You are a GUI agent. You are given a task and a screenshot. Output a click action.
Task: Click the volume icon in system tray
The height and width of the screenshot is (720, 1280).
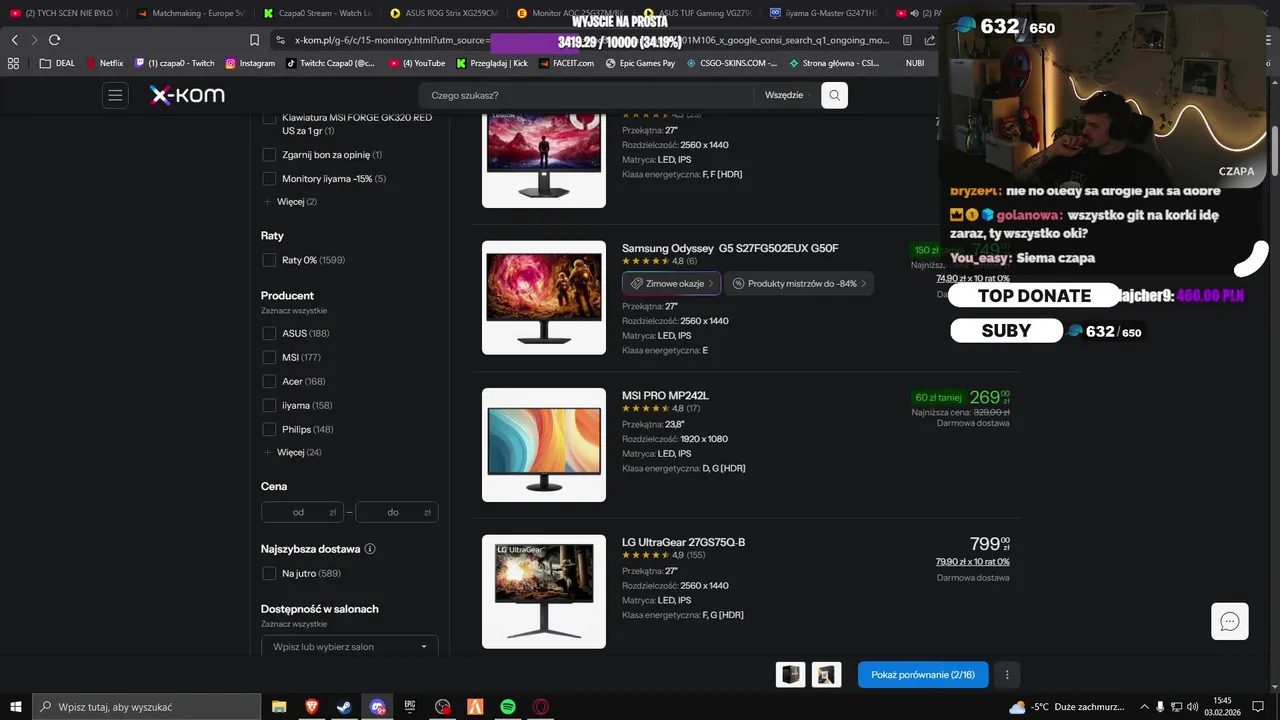1193,707
